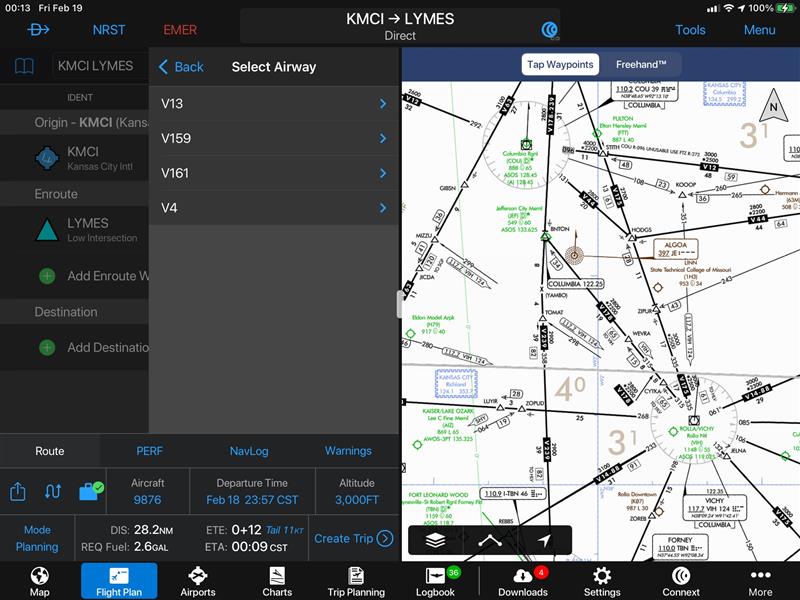Open the Logbook page
Viewport: 800px width, 600px height.
(435, 582)
